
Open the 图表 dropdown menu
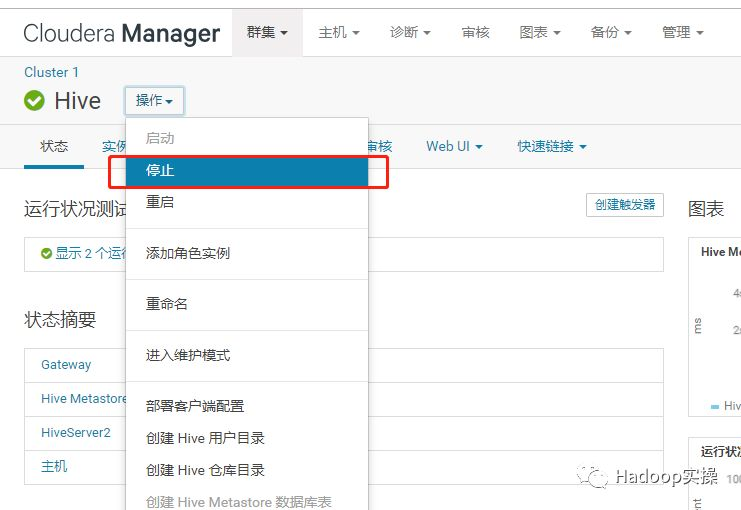click(540, 33)
